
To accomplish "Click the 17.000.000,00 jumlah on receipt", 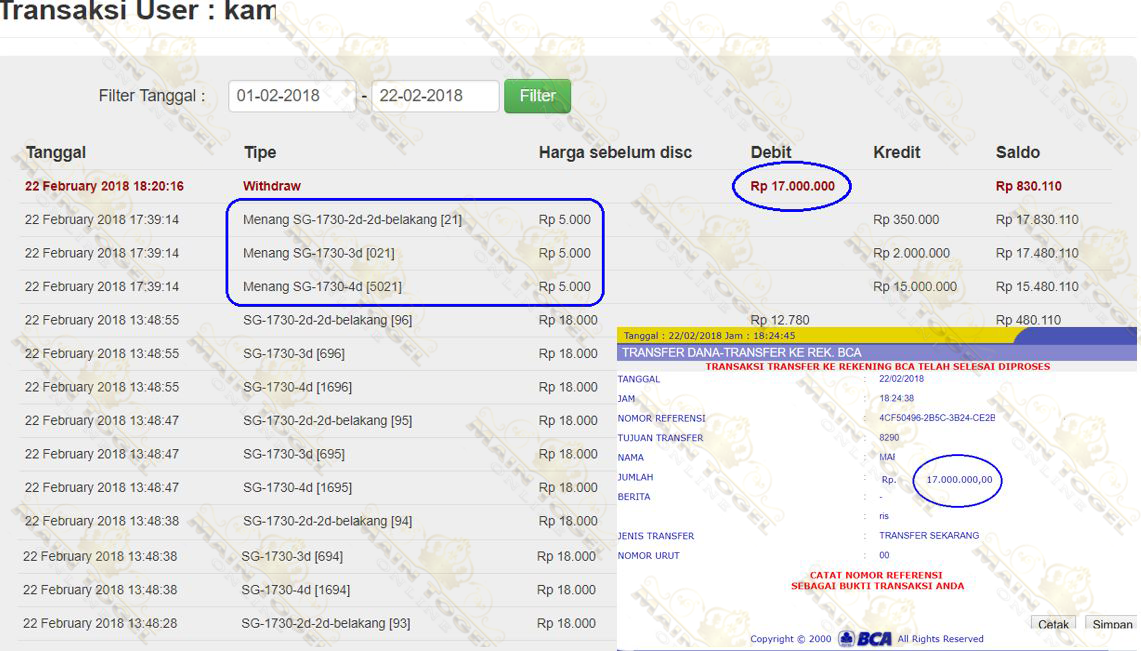I will [x=959, y=480].
